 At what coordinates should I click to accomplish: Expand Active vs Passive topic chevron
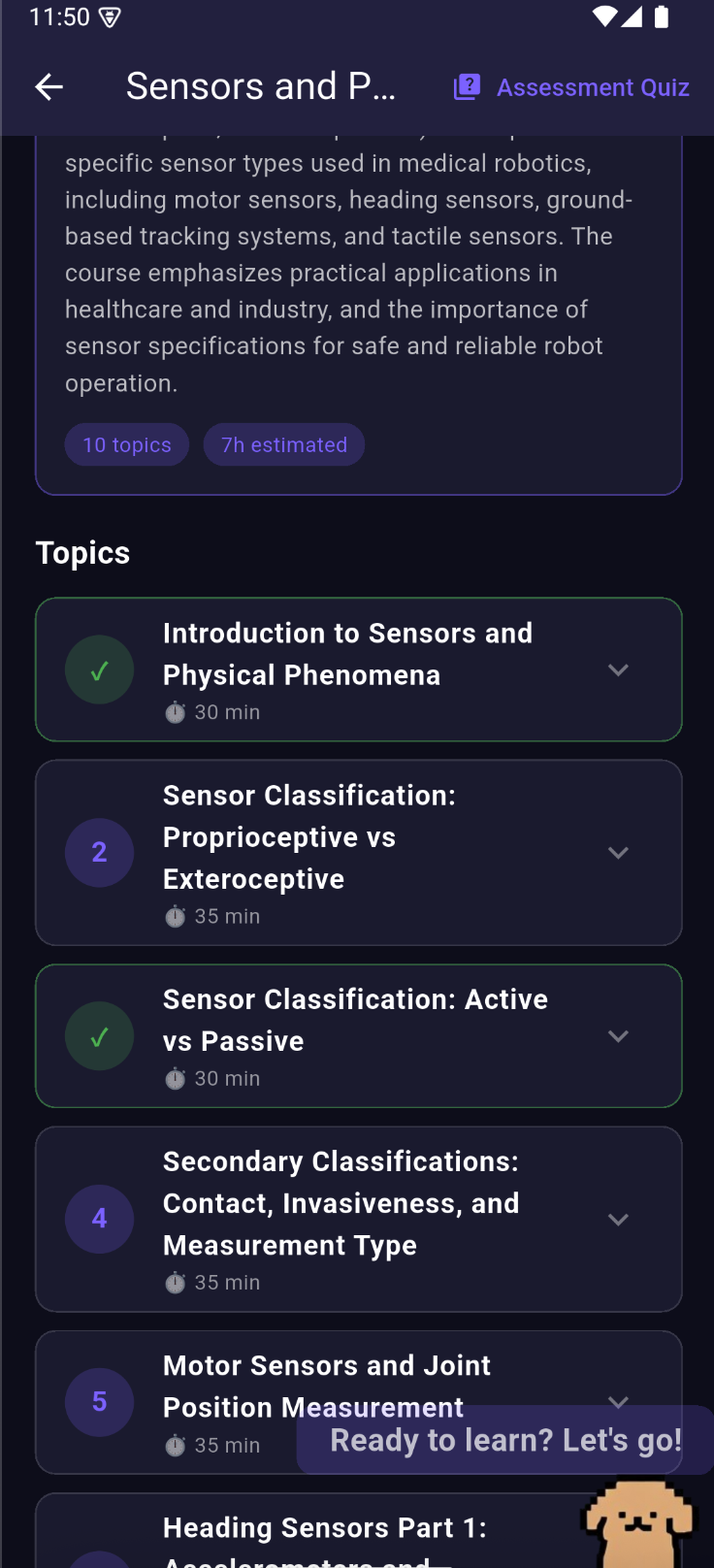pos(618,1036)
